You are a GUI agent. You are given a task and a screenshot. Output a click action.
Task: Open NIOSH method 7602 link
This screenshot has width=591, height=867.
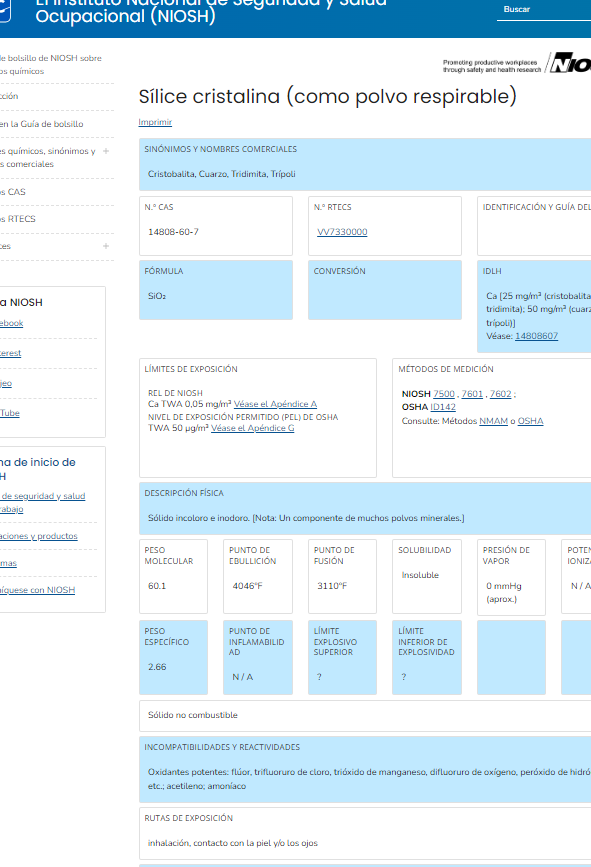pyautogui.click(x=500, y=394)
